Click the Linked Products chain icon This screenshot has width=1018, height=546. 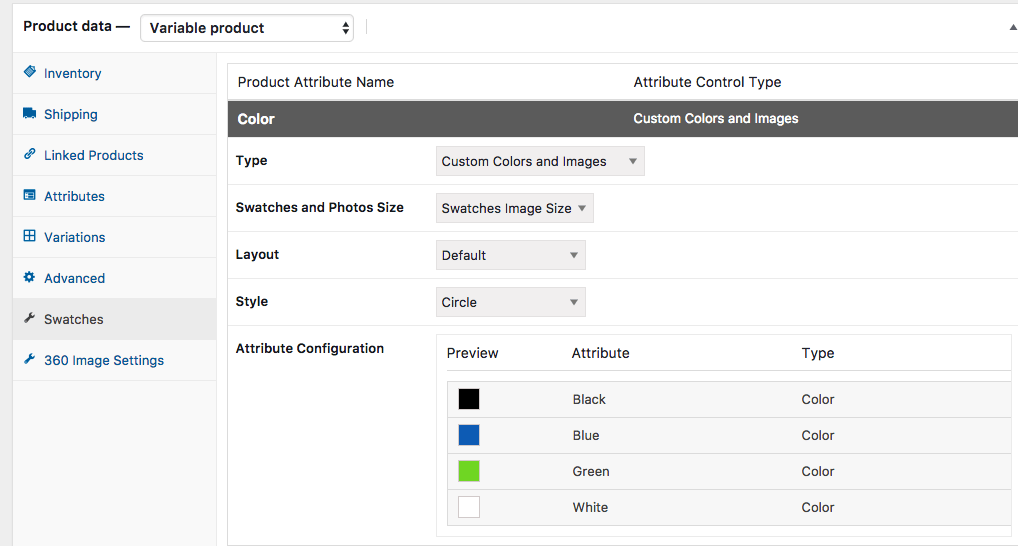tap(30, 155)
